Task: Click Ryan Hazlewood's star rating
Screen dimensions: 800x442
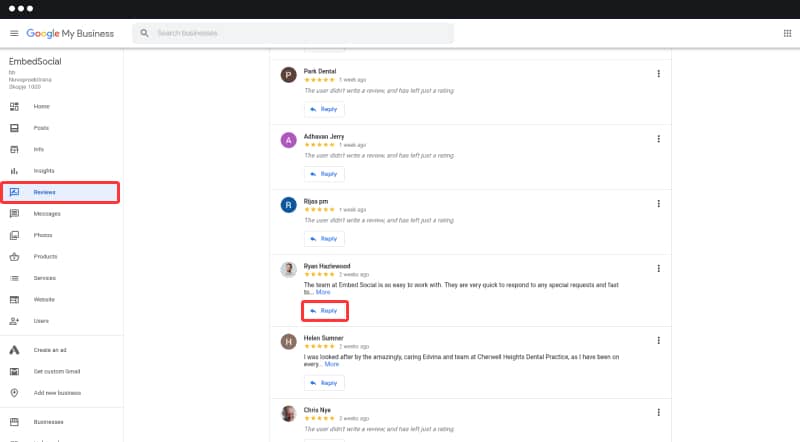Action: [319, 275]
